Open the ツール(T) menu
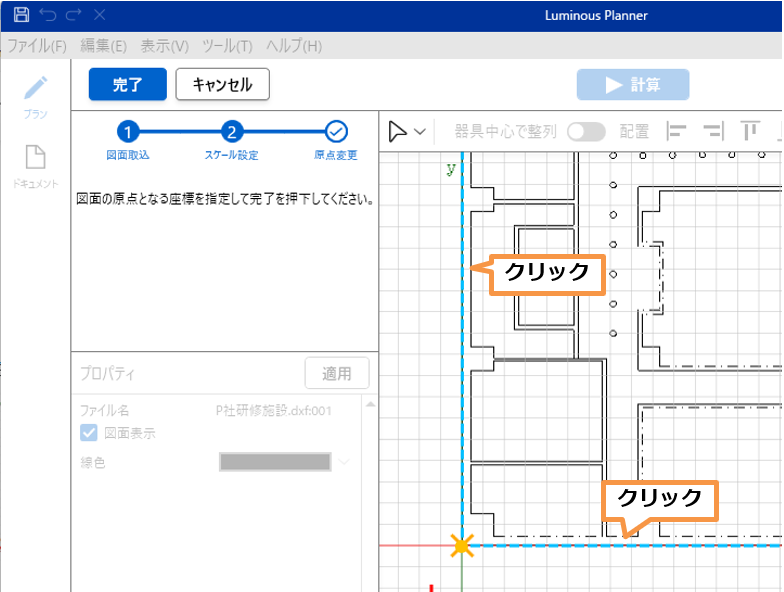 [x=227, y=46]
